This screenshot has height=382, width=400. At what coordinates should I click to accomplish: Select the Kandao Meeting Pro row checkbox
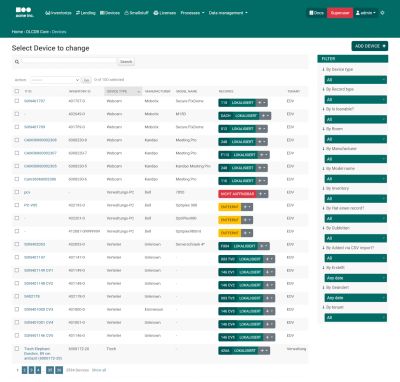17,166
